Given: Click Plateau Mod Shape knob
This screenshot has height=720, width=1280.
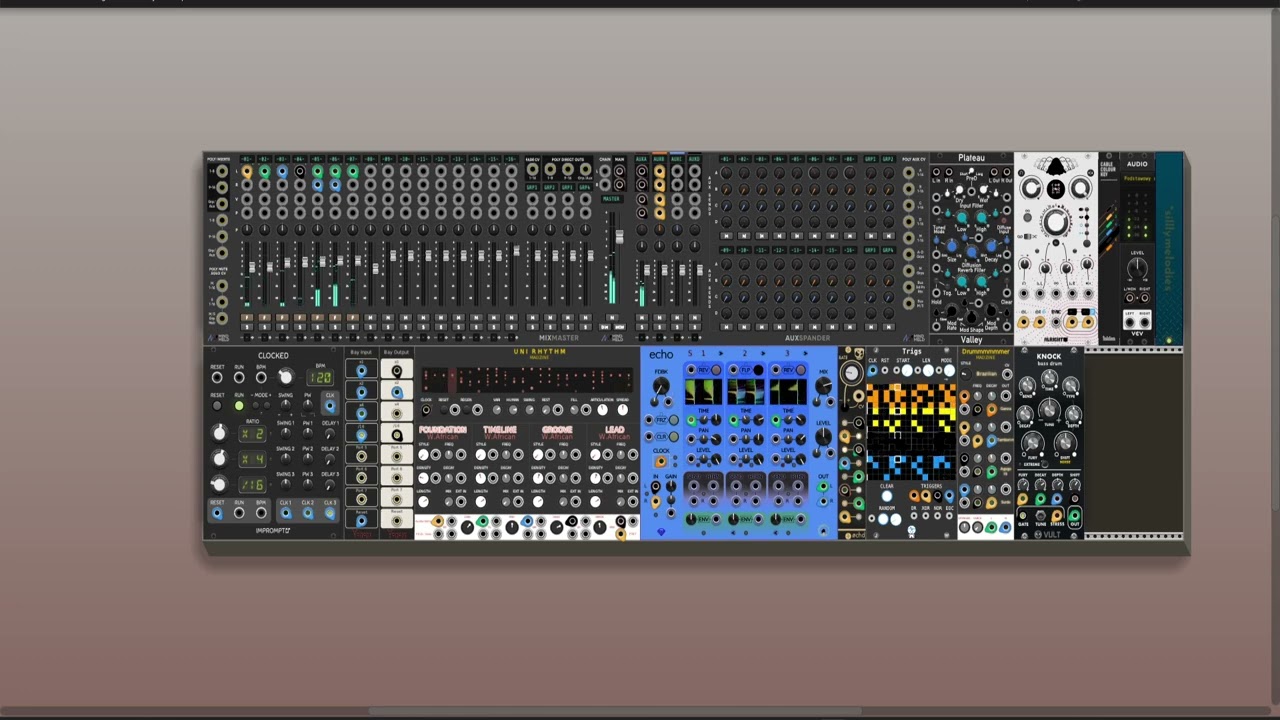Looking at the screenshot, I should pyautogui.click(x=971, y=317).
